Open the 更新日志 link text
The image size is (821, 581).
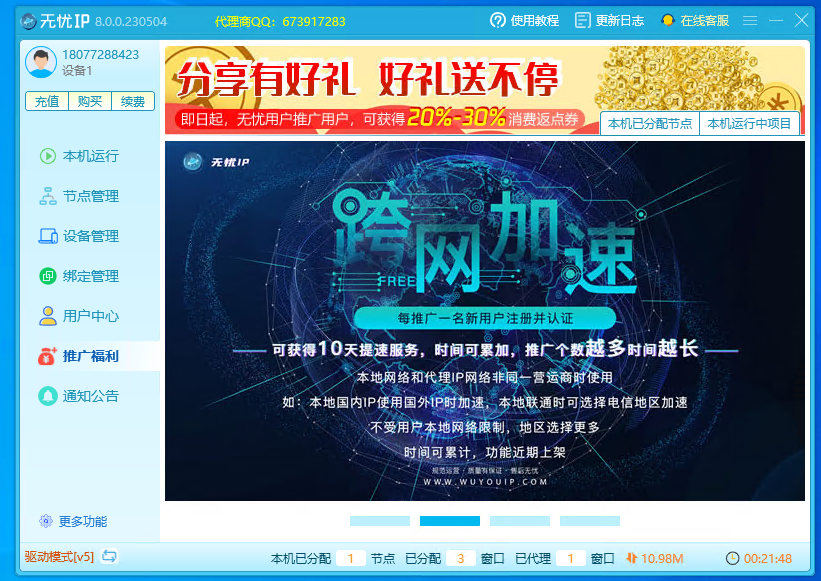tap(619, 20)
